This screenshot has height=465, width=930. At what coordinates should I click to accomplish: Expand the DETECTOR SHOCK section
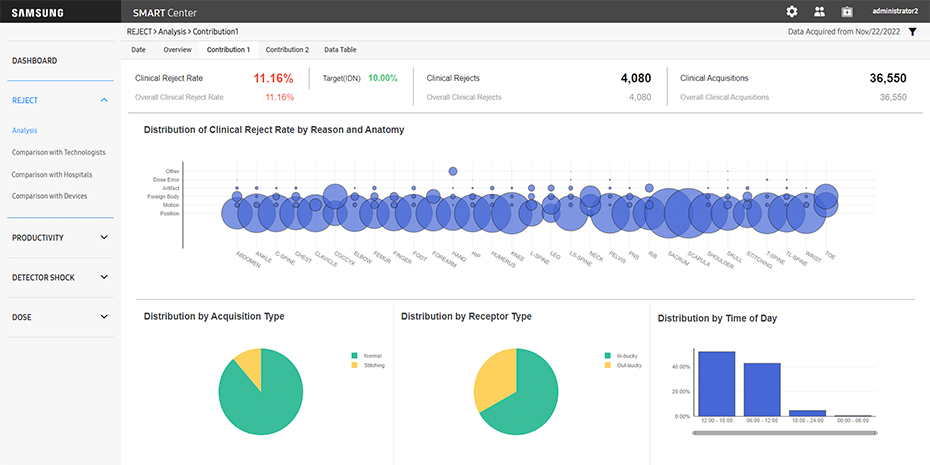[x=104, y=277]
